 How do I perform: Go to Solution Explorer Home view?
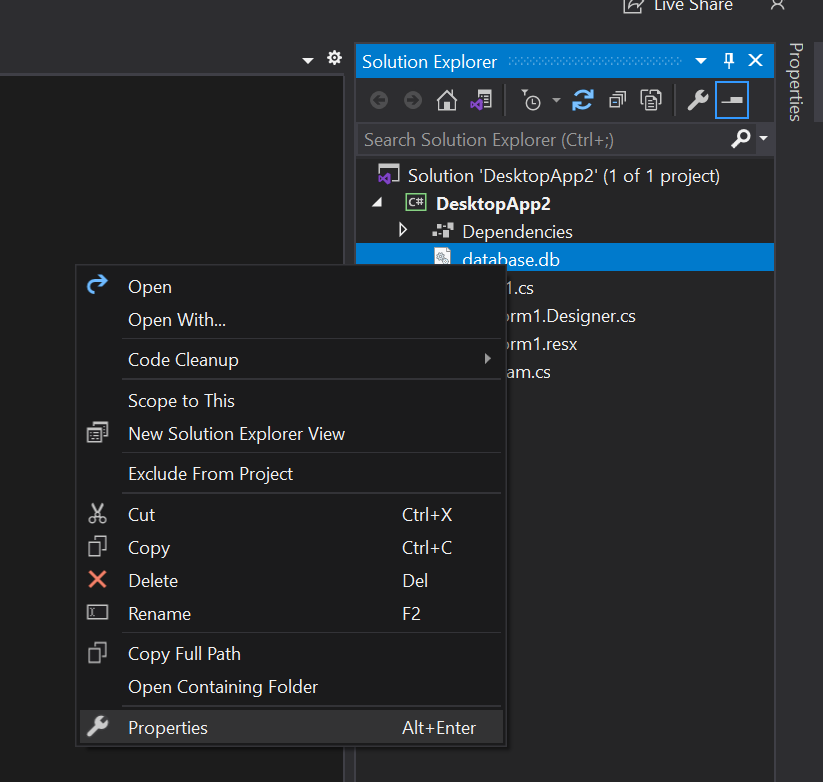[447, 100]
